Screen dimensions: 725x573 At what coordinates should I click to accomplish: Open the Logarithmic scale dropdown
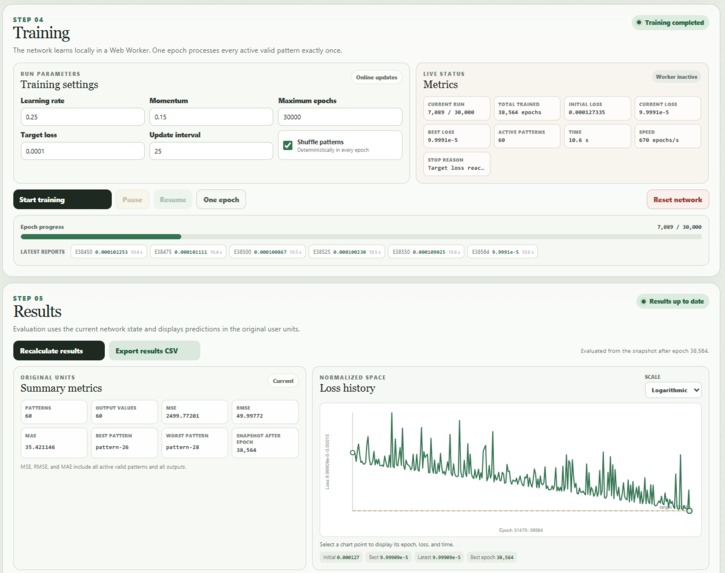click(673, 390)
